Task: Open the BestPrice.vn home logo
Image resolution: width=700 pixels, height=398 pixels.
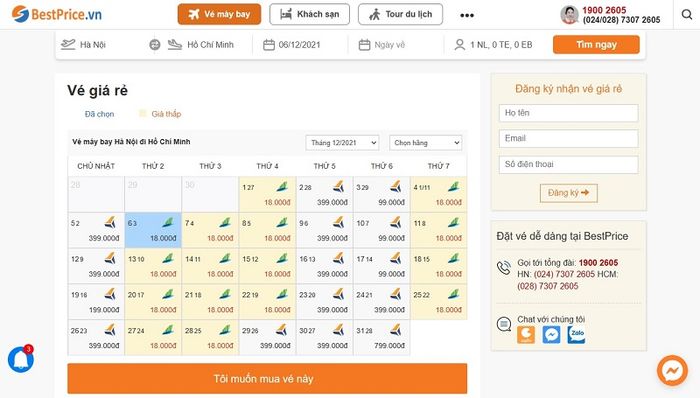Action: 57,14
